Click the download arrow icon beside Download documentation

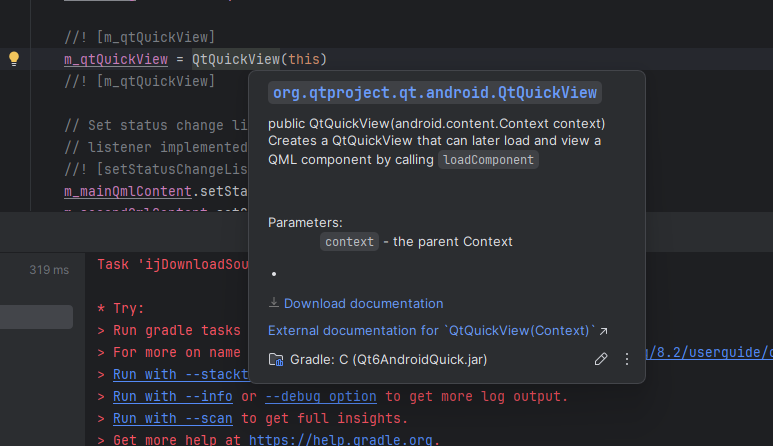click(274, 303)
